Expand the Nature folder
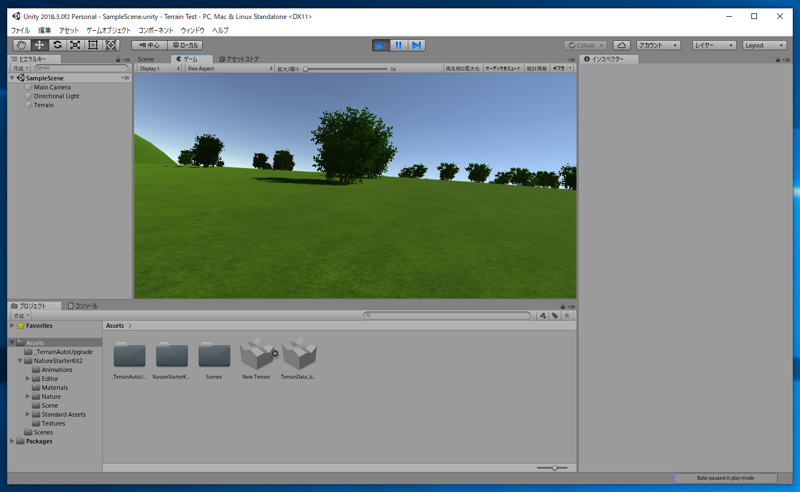Image resolution: width=800 pixels, height=492 pixels. tap(28, 396)
